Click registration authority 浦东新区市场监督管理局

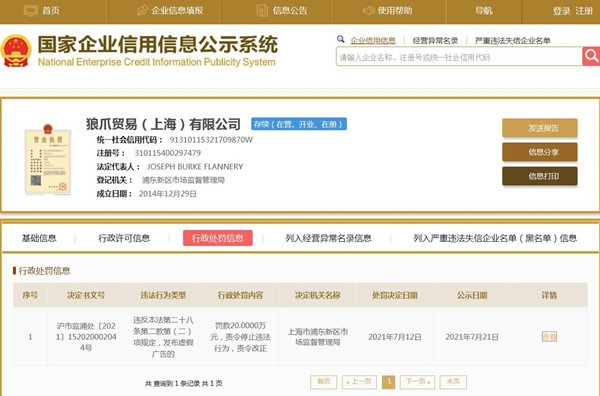[x=183, y=180]
